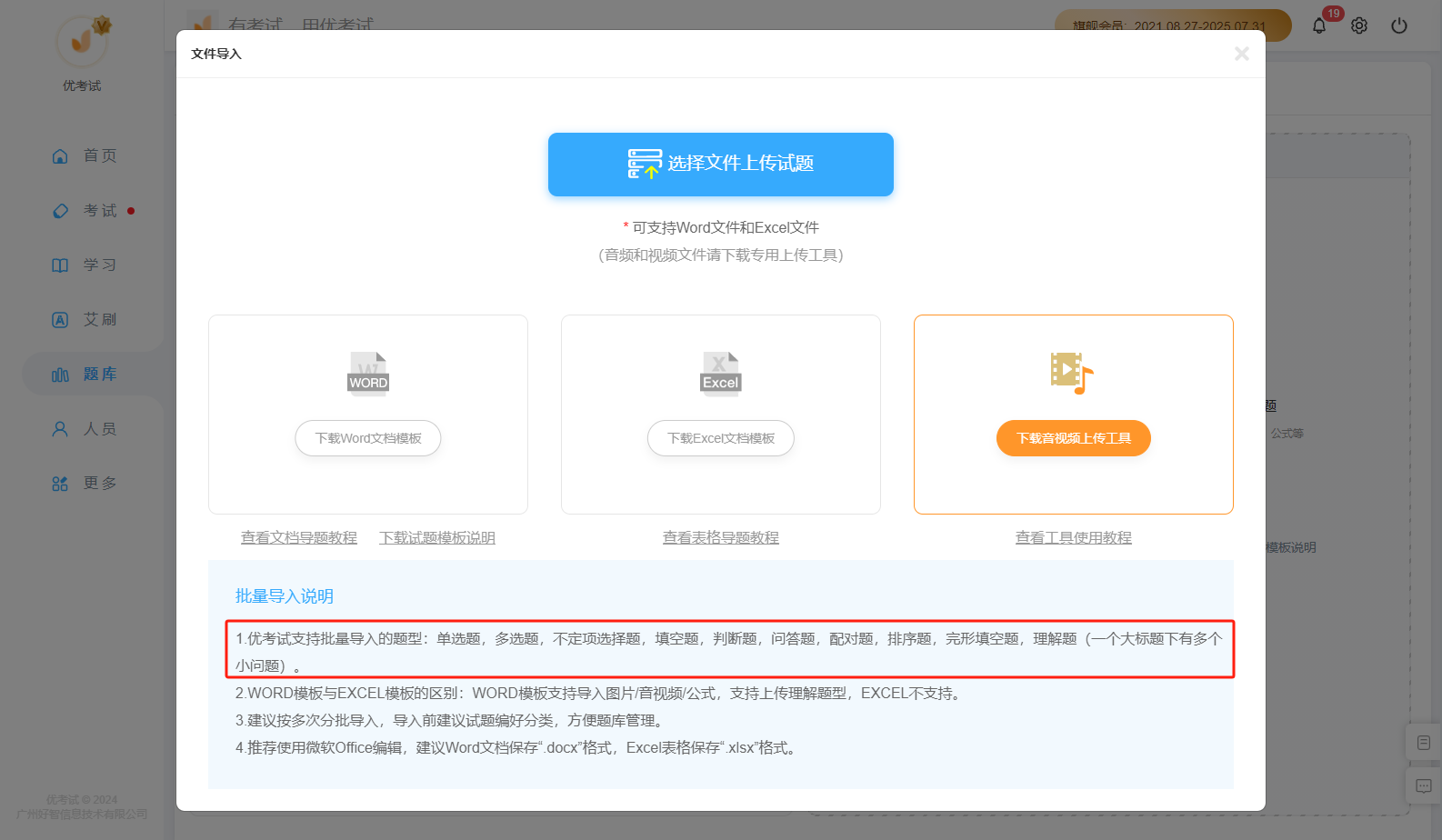This screenshot has width=1442, height=840.
Task: Click the power logout icon
Action: pyautogui.click(x=1399, y=25)
